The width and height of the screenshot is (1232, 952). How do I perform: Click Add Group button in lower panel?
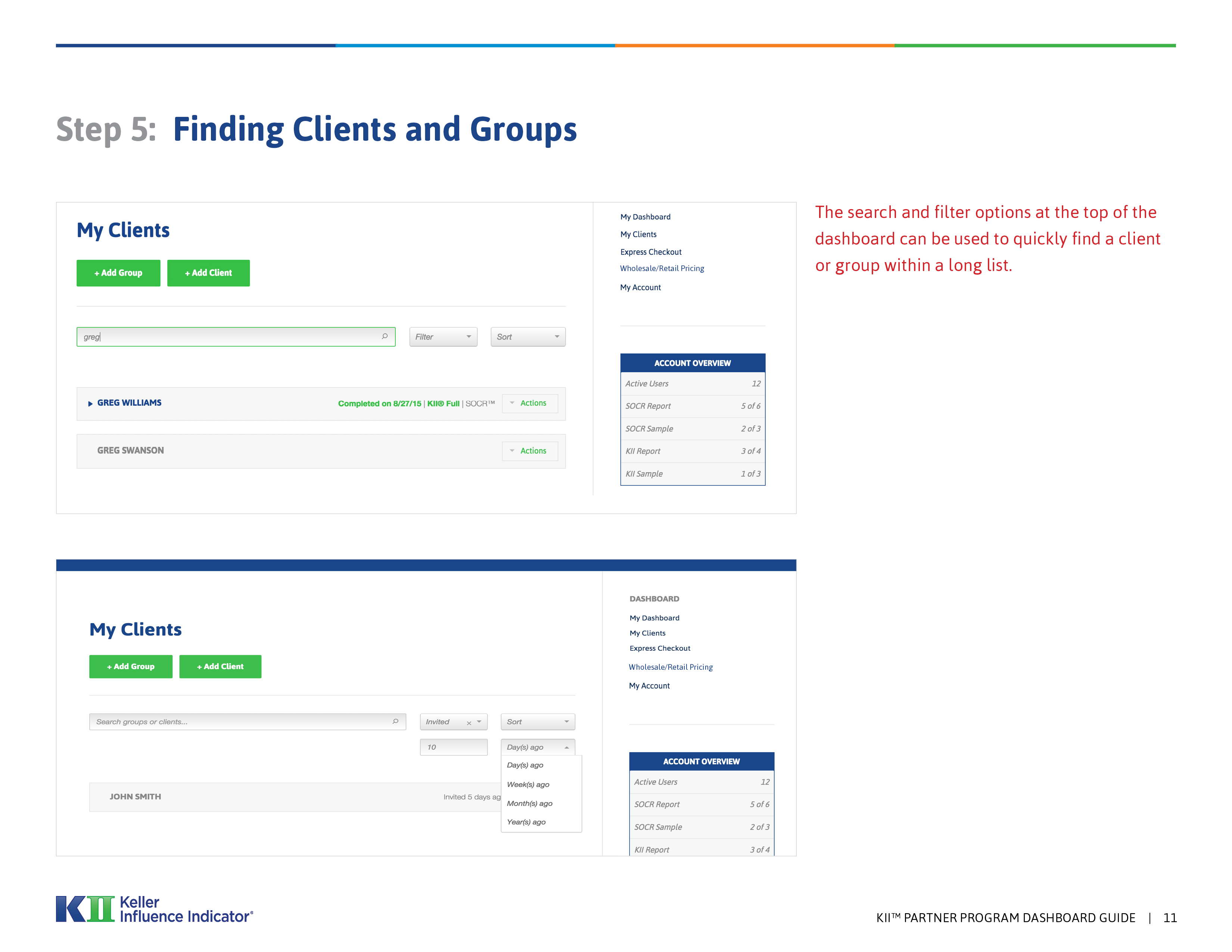click(x=131, y=667)
